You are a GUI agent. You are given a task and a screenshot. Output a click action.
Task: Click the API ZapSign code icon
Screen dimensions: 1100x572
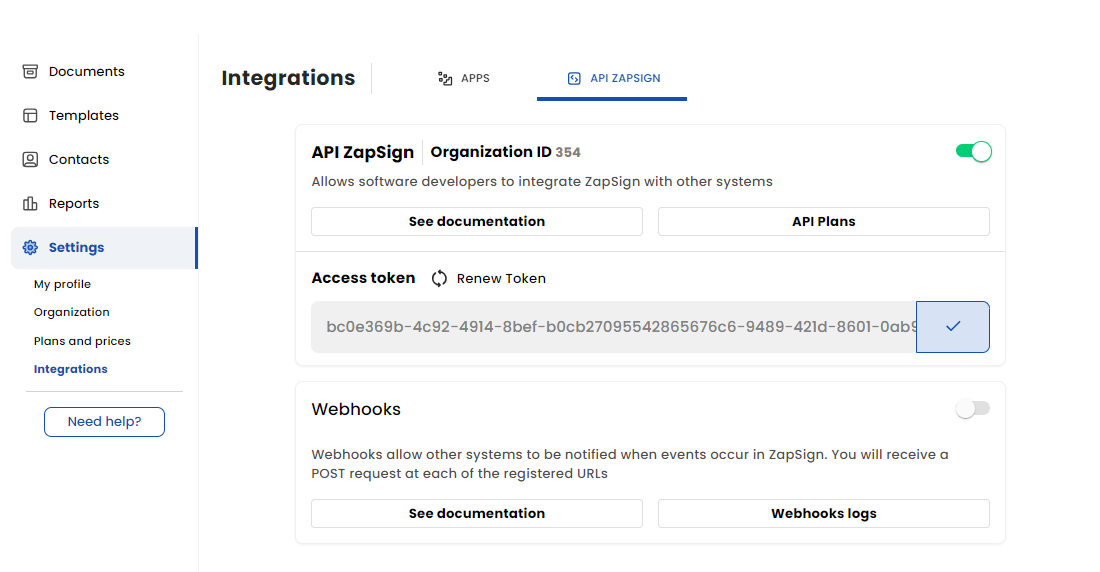click(x=574, y=78)
